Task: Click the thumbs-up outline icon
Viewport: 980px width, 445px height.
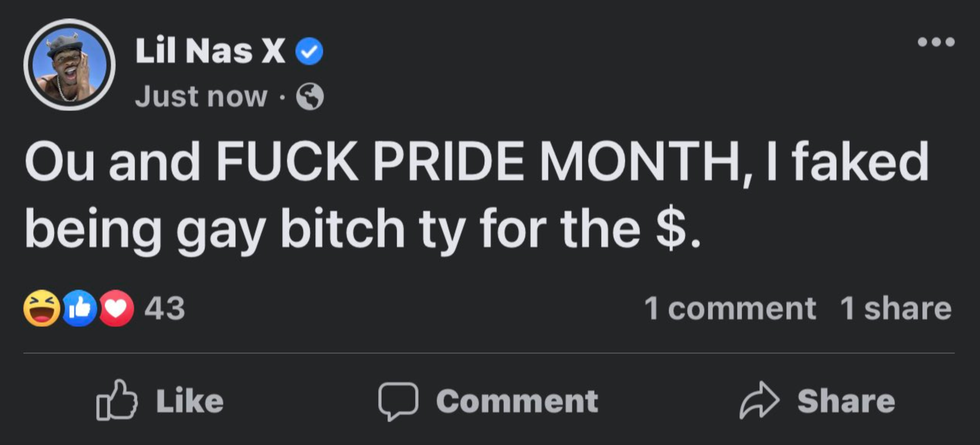Action: (x=114, y=401)
